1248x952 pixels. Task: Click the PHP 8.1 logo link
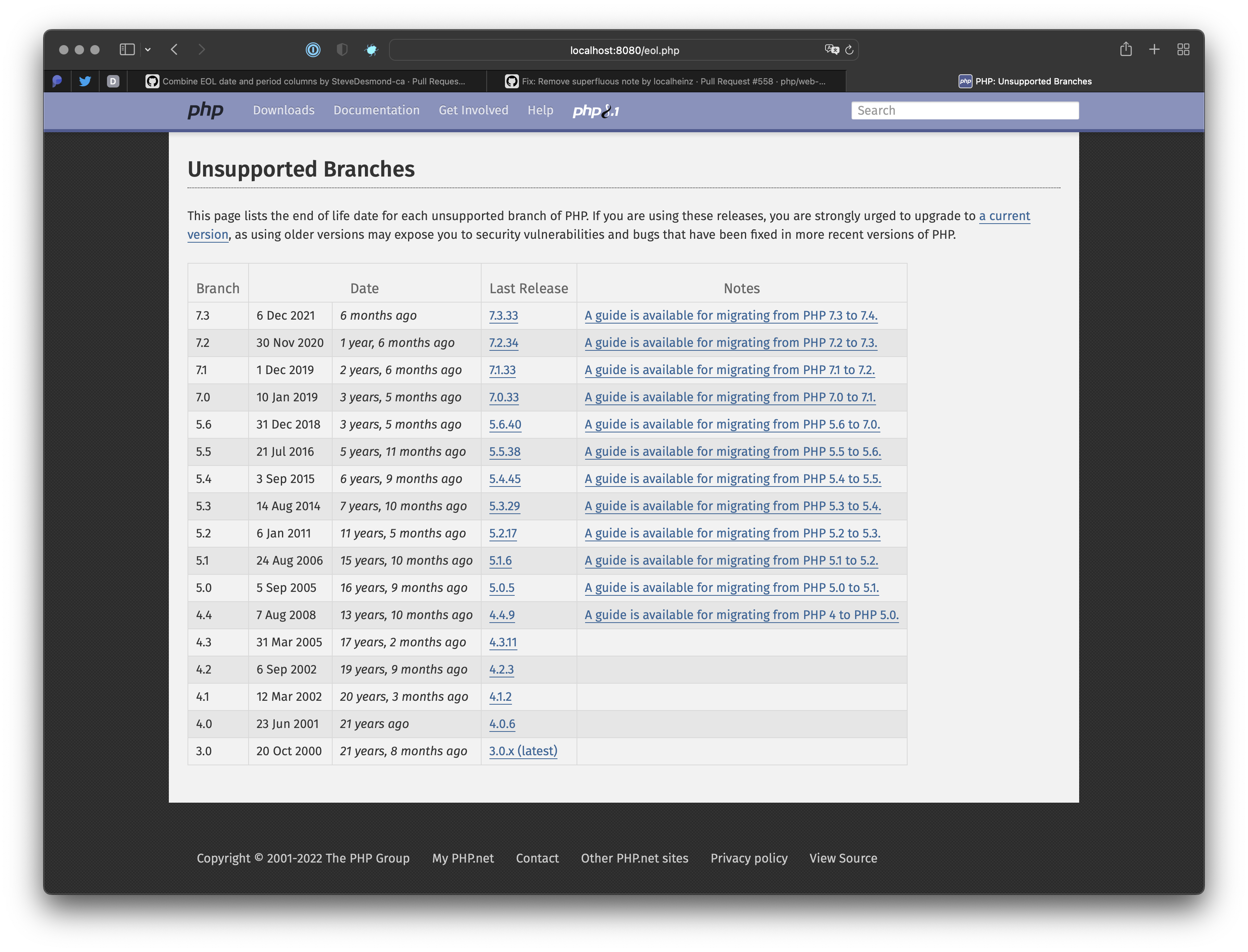(x=596, y=111)
